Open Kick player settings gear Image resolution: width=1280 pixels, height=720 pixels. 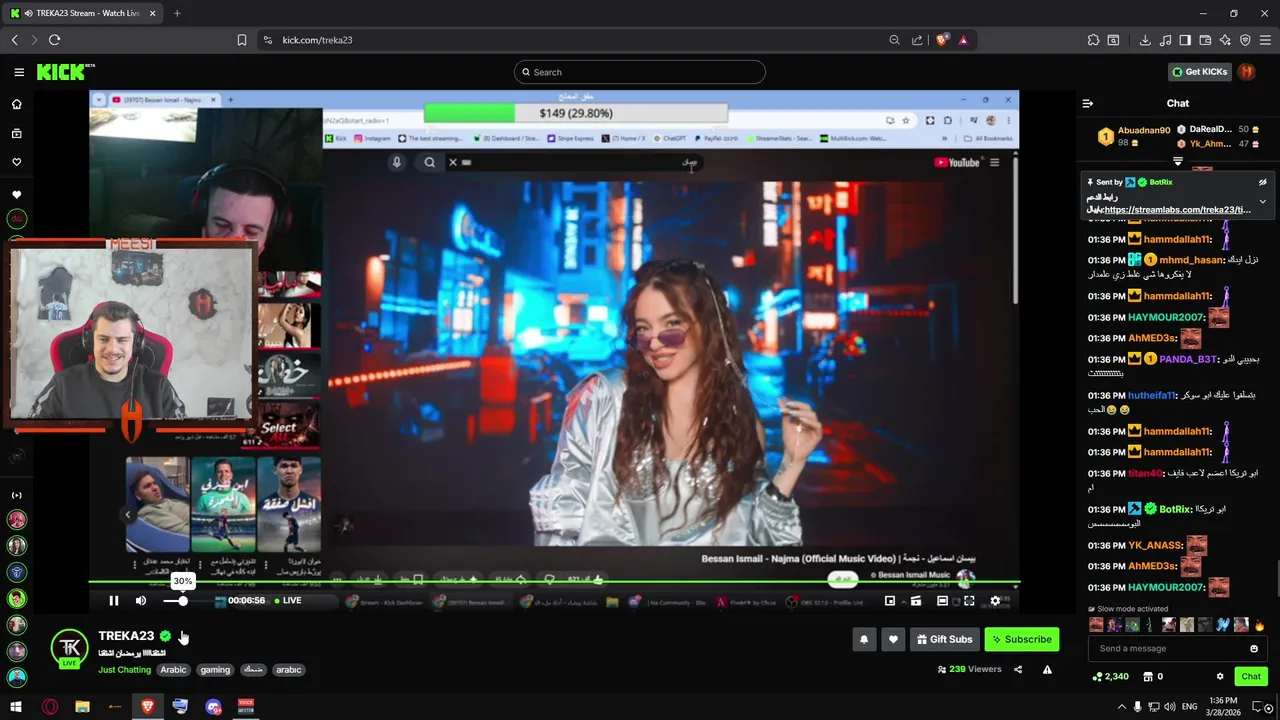click(995, 601)
